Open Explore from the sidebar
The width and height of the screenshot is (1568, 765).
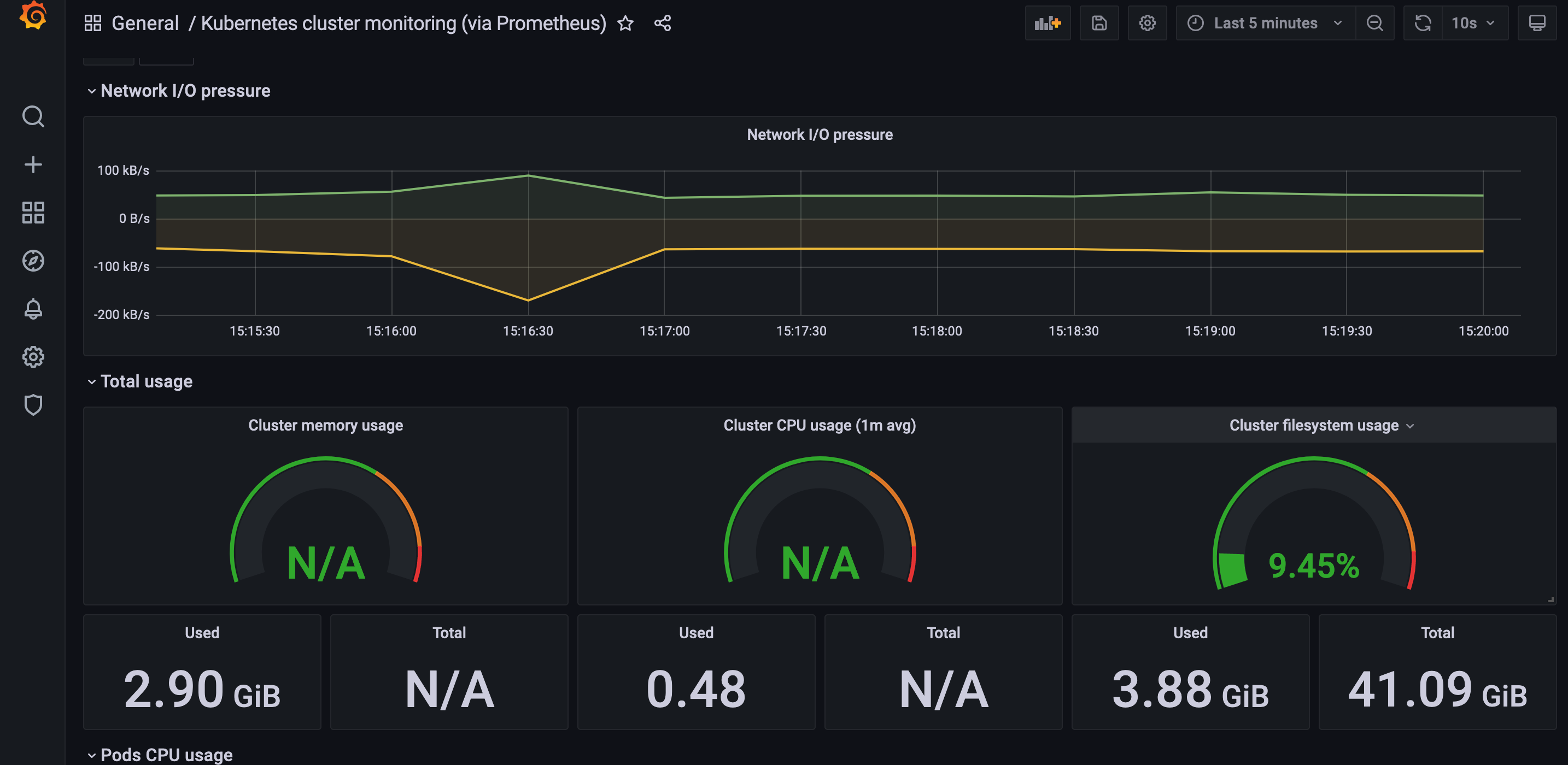[33, 261]
